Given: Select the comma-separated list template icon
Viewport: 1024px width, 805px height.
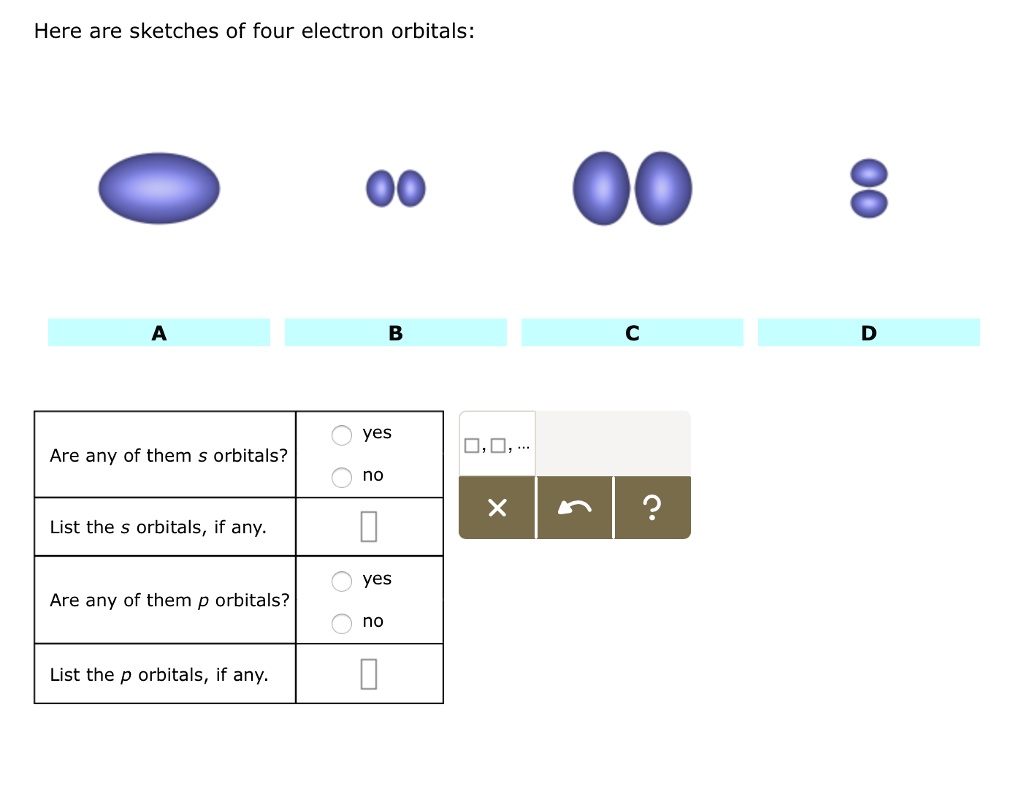Looking at the screenshot, I should coord(495,444).
